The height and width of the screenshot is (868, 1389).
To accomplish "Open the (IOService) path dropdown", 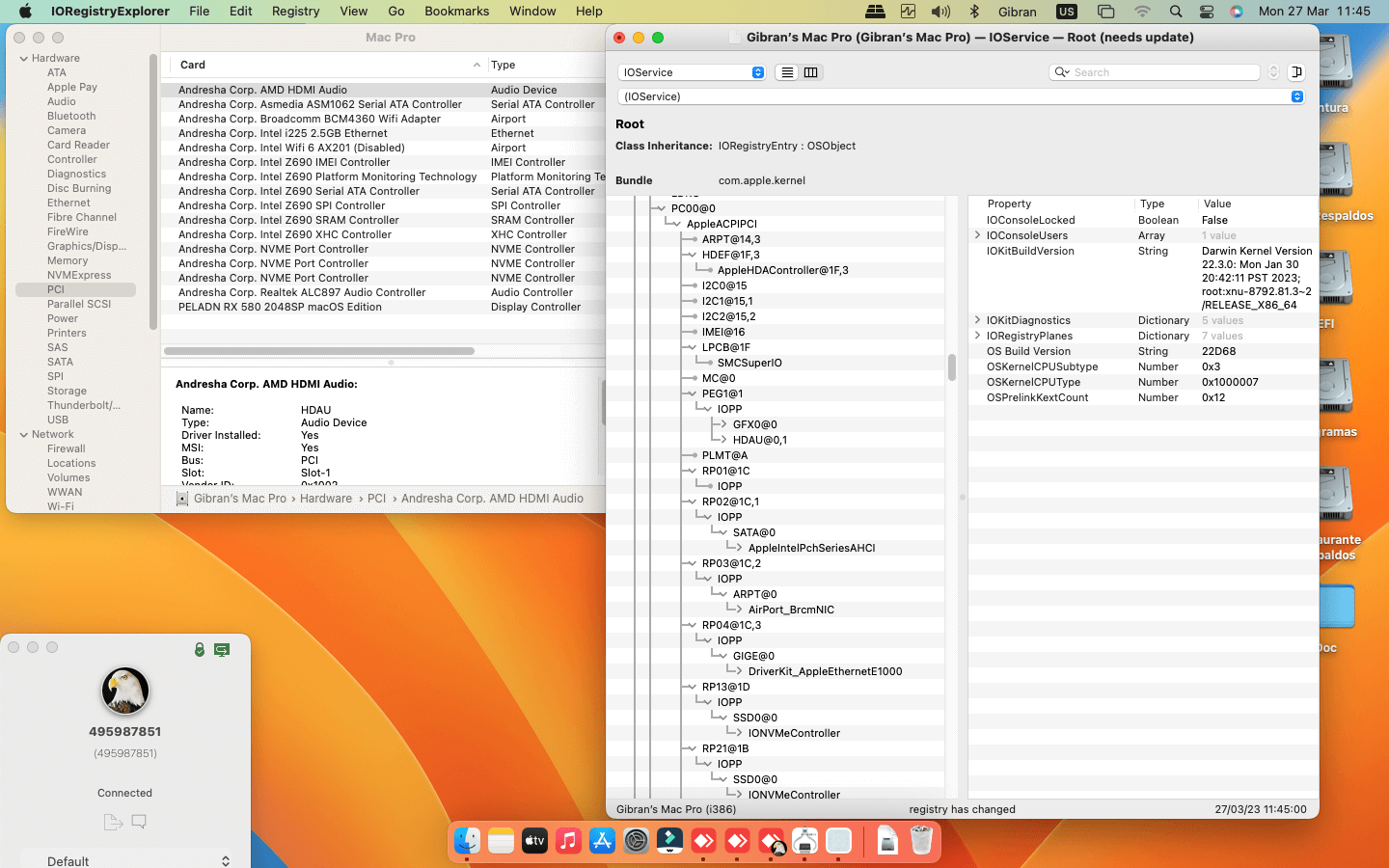I will 961,96.
